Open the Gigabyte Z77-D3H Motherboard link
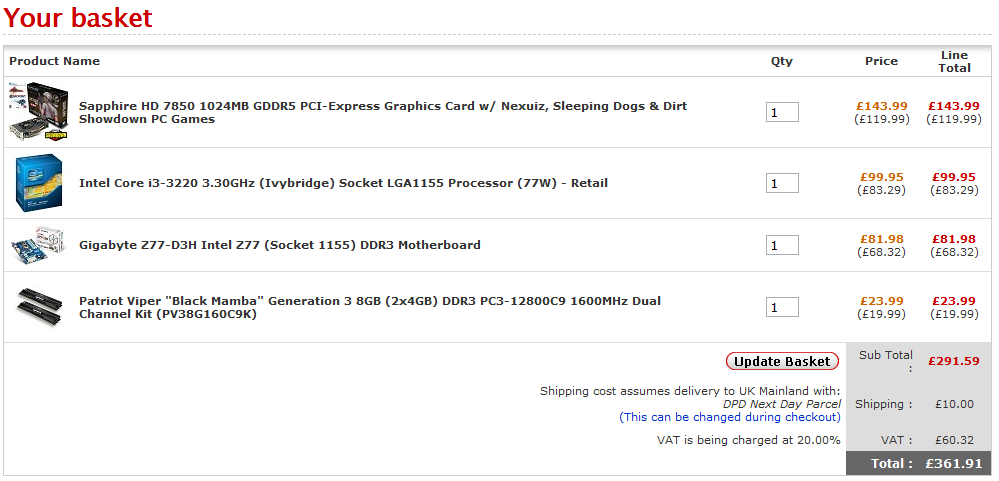This screenshot has height=481, width=999. (x=279, y=245)
